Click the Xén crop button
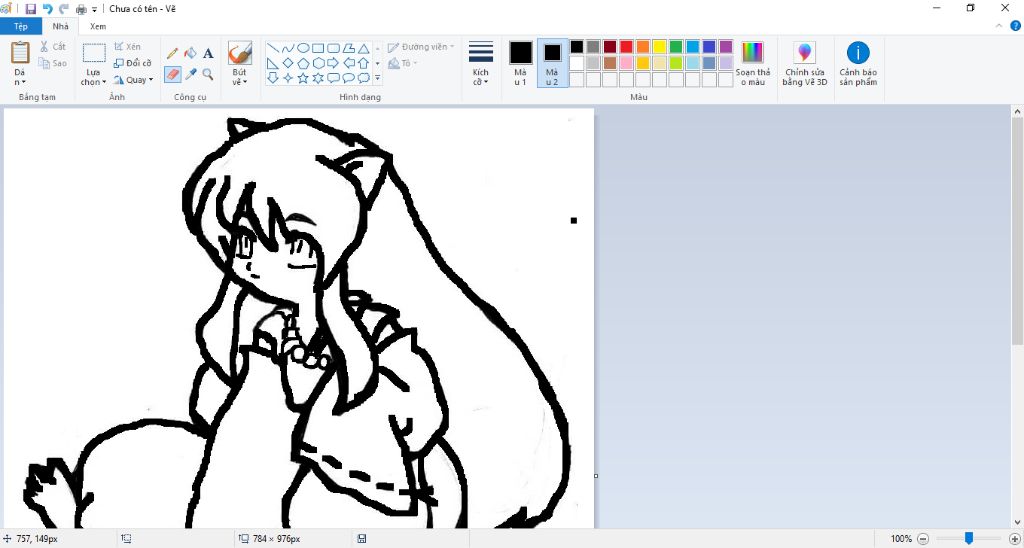This screenshot has height=548, width=1024. [128, 47]
